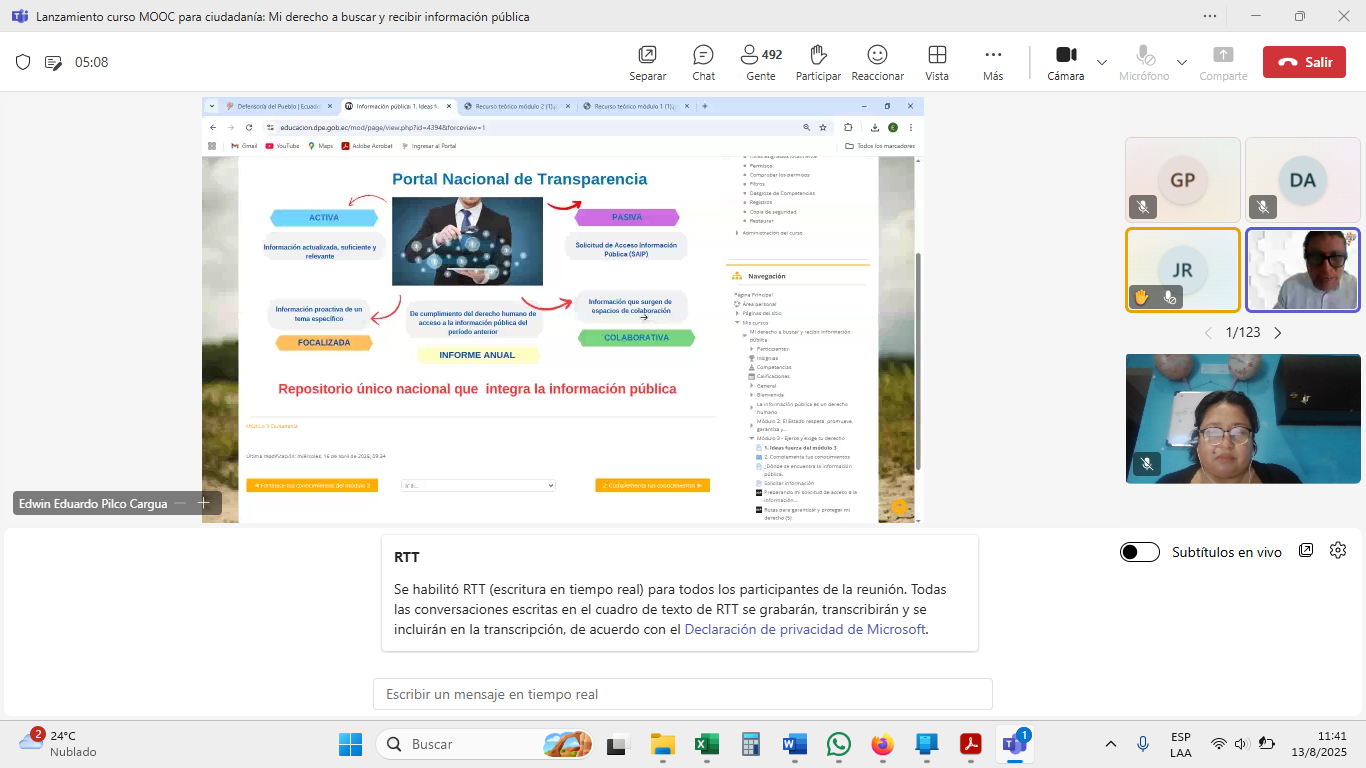The image size is (1366, 768).
Task: Open live captions settings gear
Action: (x=1338, y=551)
